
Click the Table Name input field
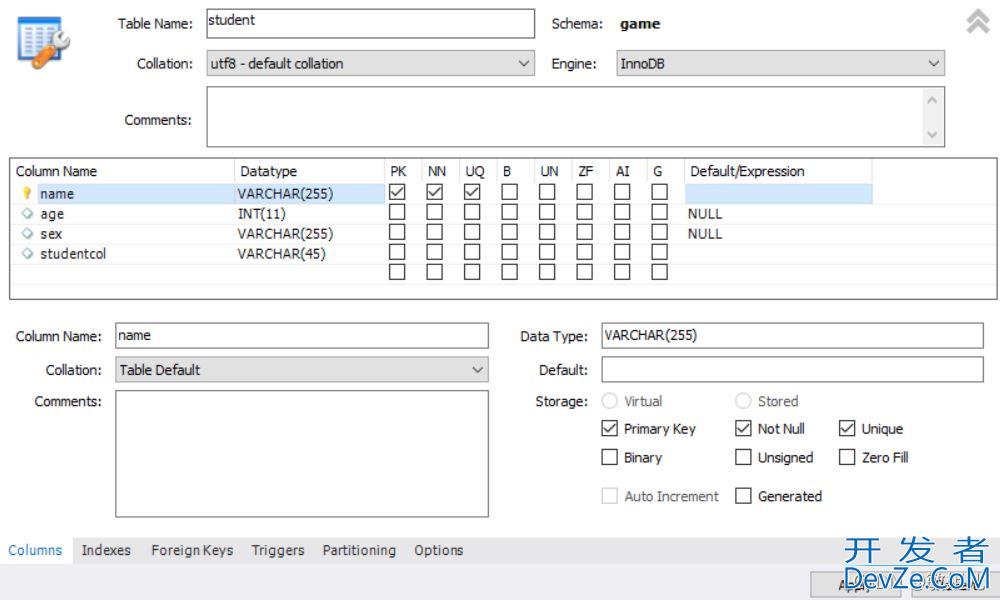(370, 23)
